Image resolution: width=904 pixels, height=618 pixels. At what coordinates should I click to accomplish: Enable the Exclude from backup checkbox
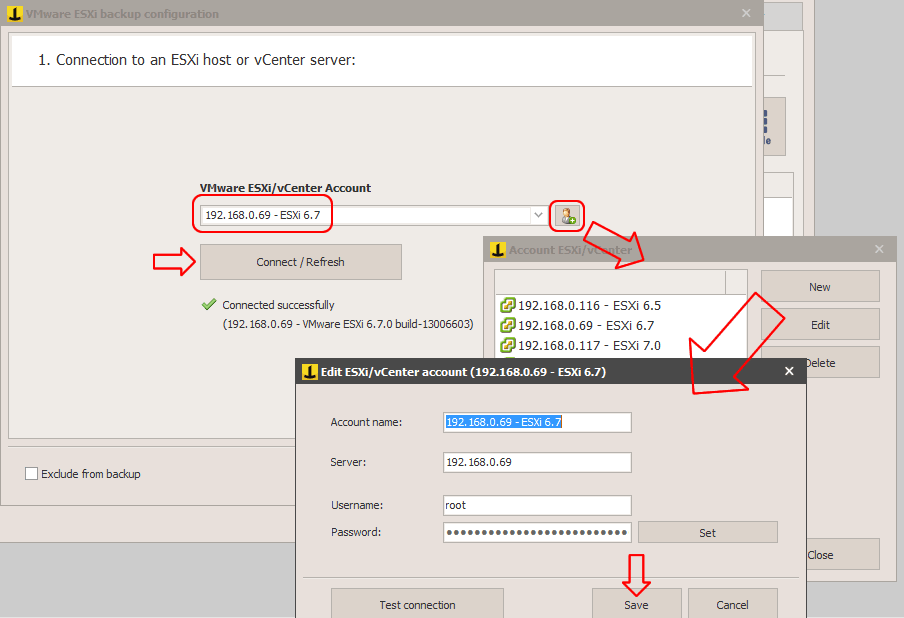pyautogui.click(x=32, y=474)
